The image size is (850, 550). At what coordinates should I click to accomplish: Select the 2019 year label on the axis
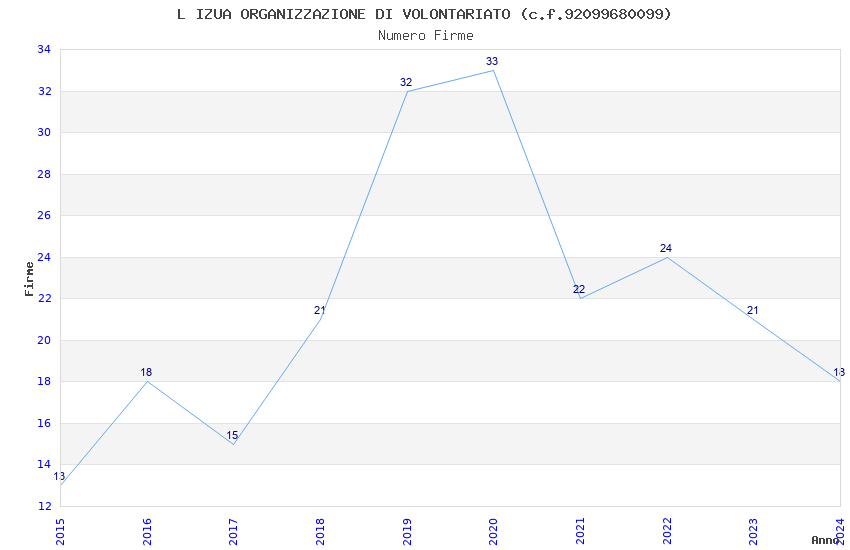coord(407,532)
